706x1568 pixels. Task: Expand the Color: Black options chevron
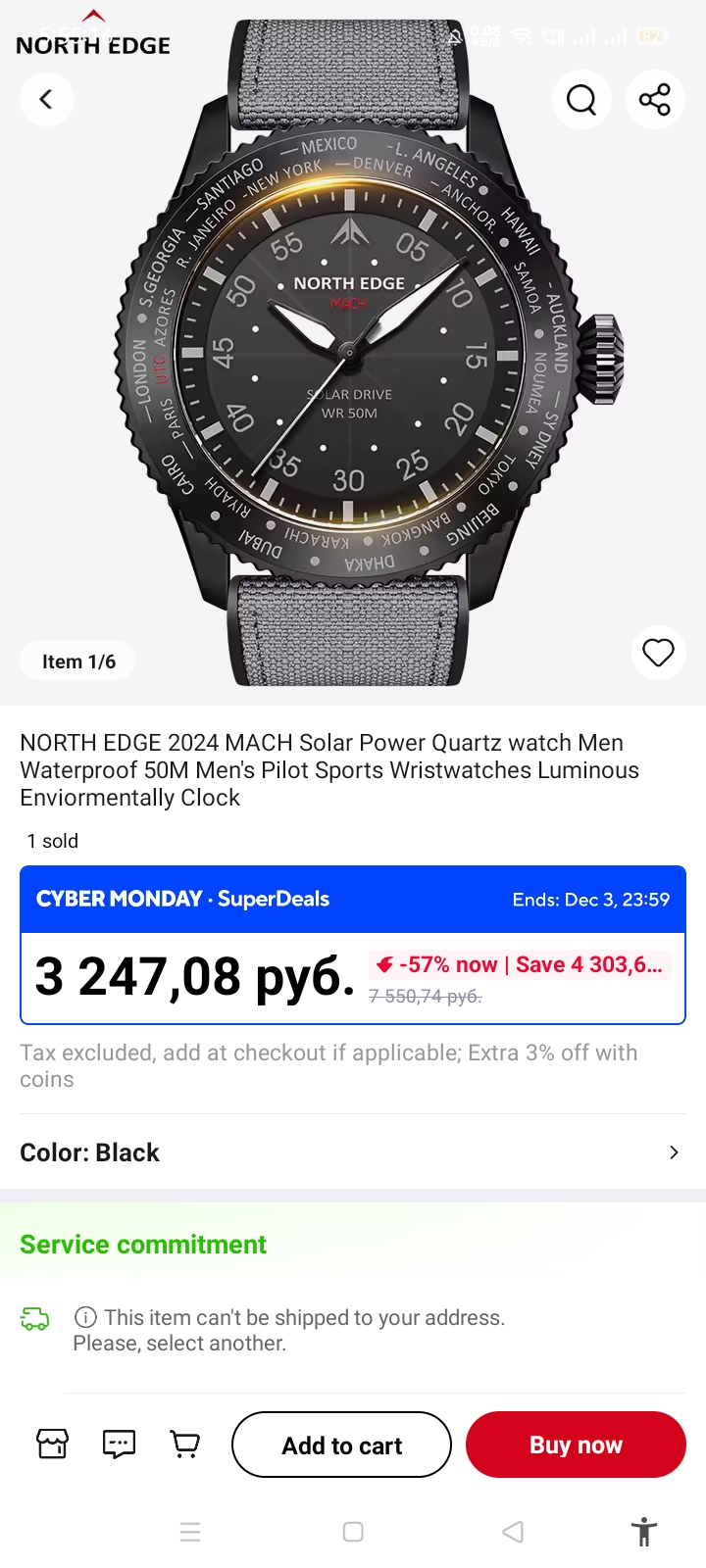[x=674, y=1152]
